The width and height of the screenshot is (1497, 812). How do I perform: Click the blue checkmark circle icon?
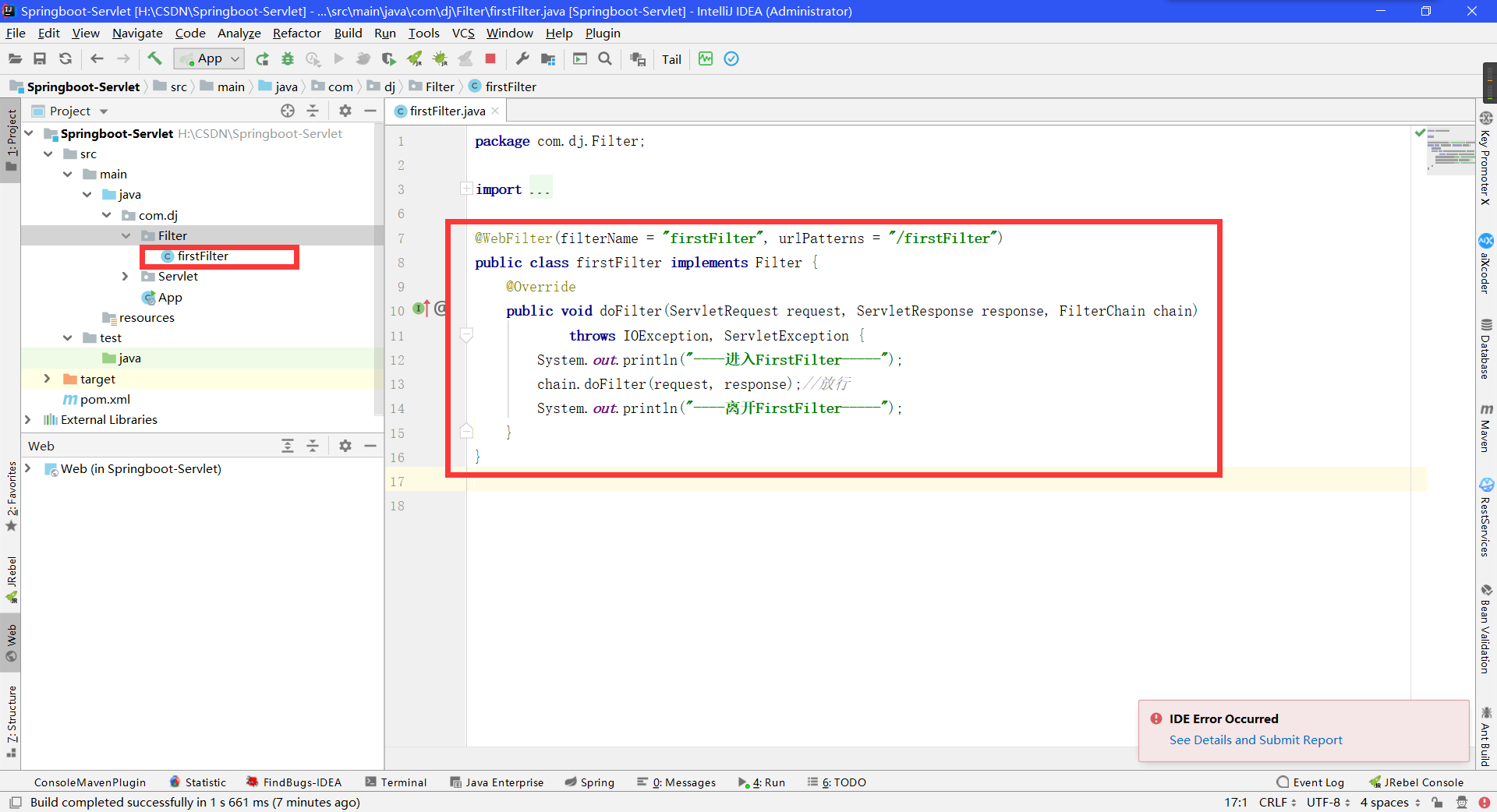(x=731, y=58)
